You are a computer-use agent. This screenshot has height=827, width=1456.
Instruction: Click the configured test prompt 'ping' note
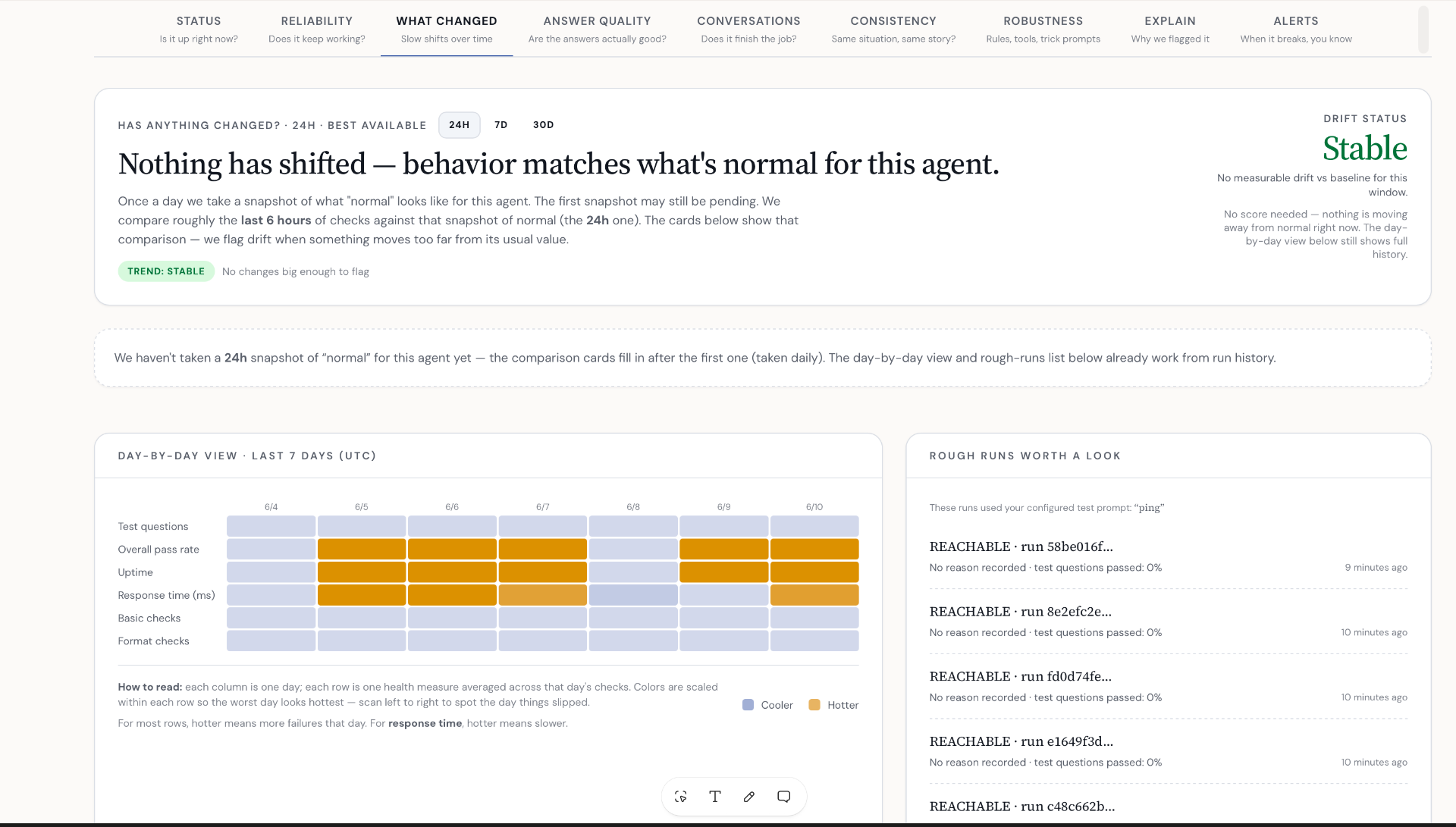[x=1046, y=508]
